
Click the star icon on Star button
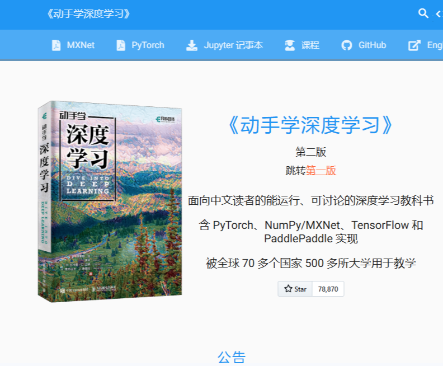pos(288,289)
